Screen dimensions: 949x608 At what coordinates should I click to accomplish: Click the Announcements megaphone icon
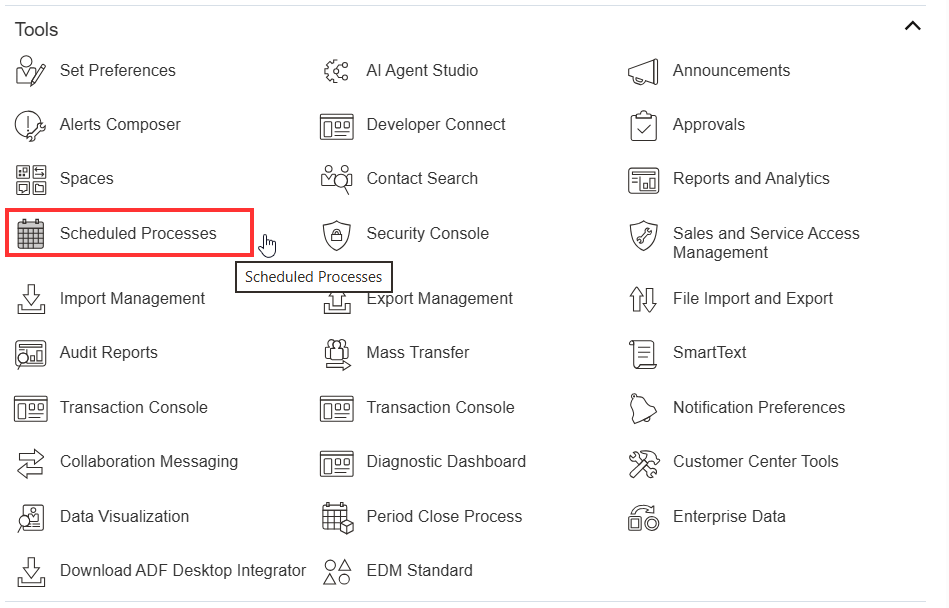643,71
